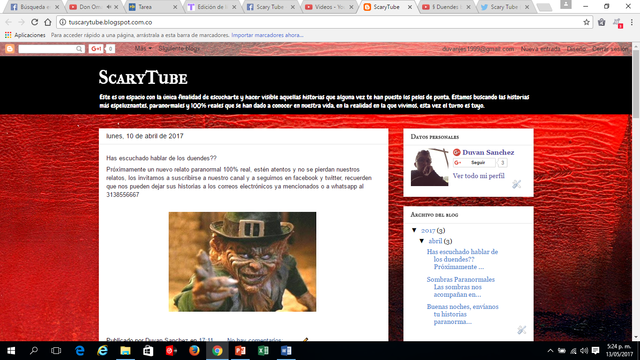Open the 'Buenas noches, envíanos' archive post
The height and width of the screenshot is (360, 640).
tap(462, 314)
